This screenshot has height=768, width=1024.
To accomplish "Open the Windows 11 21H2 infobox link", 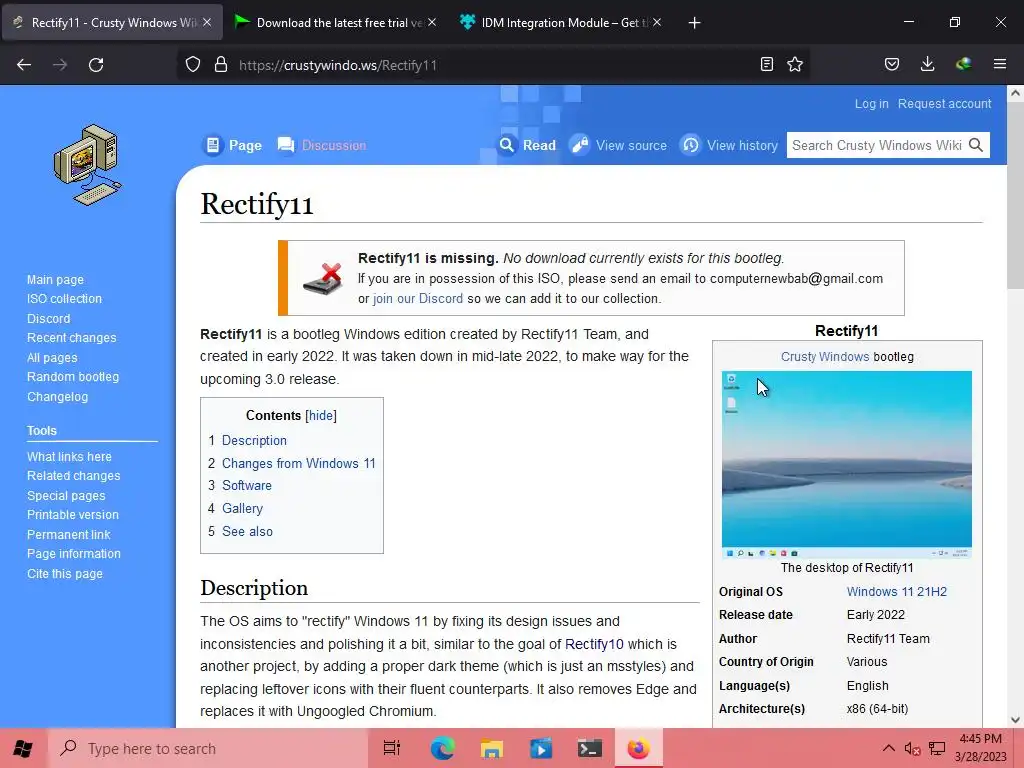I will click(897, 592).
